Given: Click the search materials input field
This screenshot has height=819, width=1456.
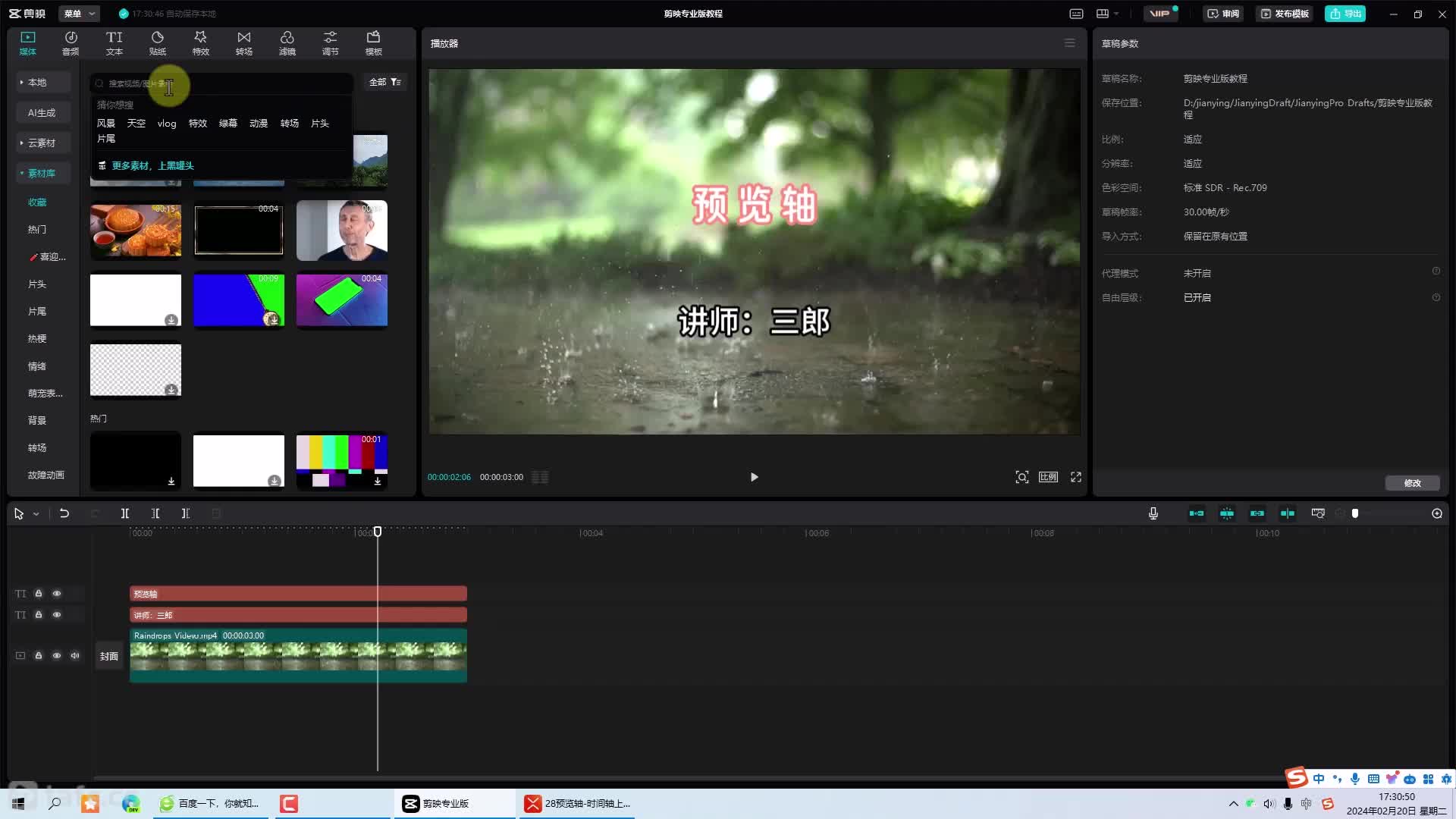Looking at the screenshot, I should [222, 83].
